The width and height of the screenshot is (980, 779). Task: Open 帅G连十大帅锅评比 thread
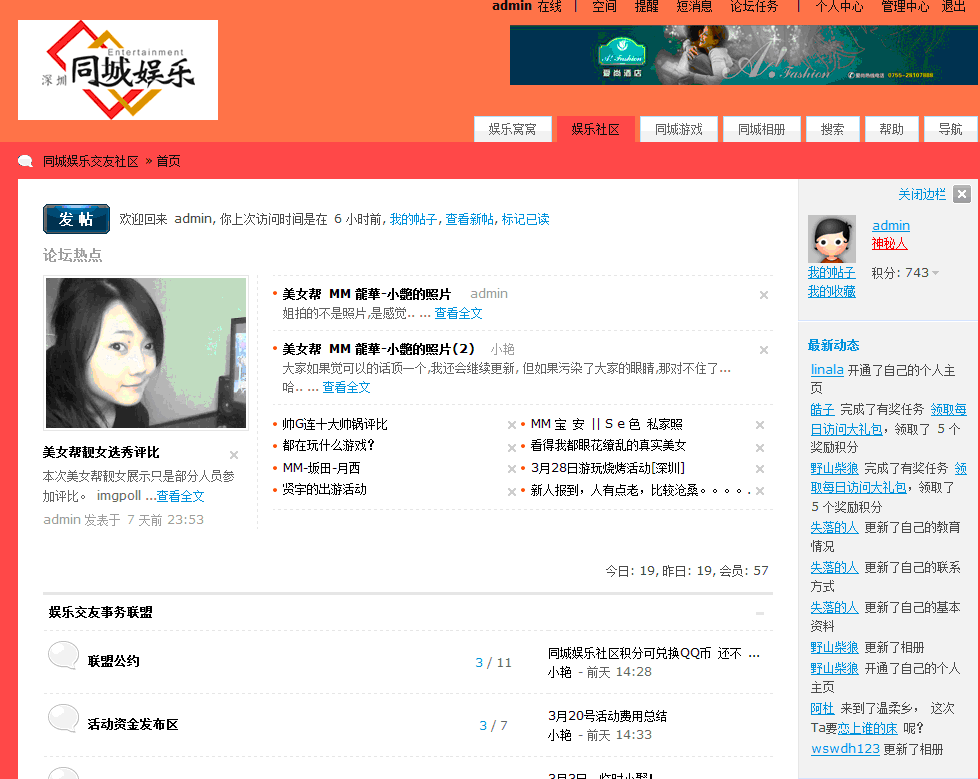point(335,425)
